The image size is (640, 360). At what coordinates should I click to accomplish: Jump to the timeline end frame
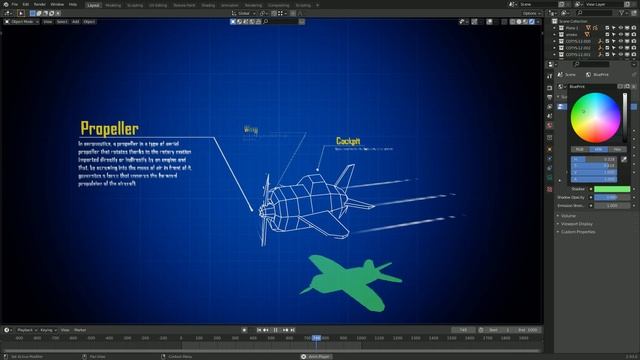293,330
